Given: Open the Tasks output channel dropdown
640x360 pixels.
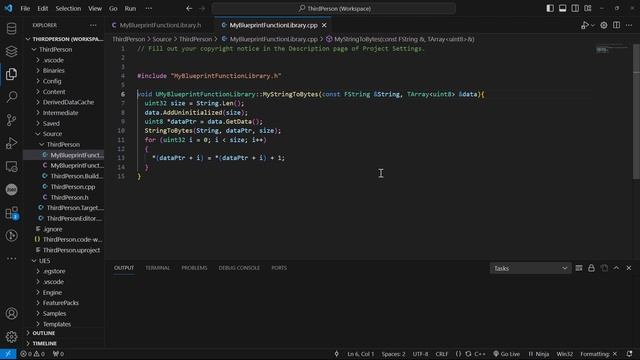Looking at the screenshot, I should click(x=530, y=268).
